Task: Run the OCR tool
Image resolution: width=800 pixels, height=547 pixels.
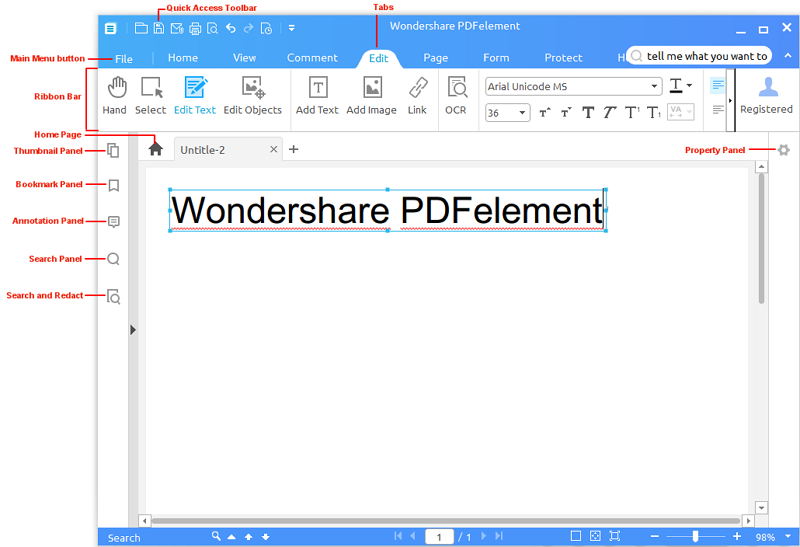Action: [x=456, y=96]
